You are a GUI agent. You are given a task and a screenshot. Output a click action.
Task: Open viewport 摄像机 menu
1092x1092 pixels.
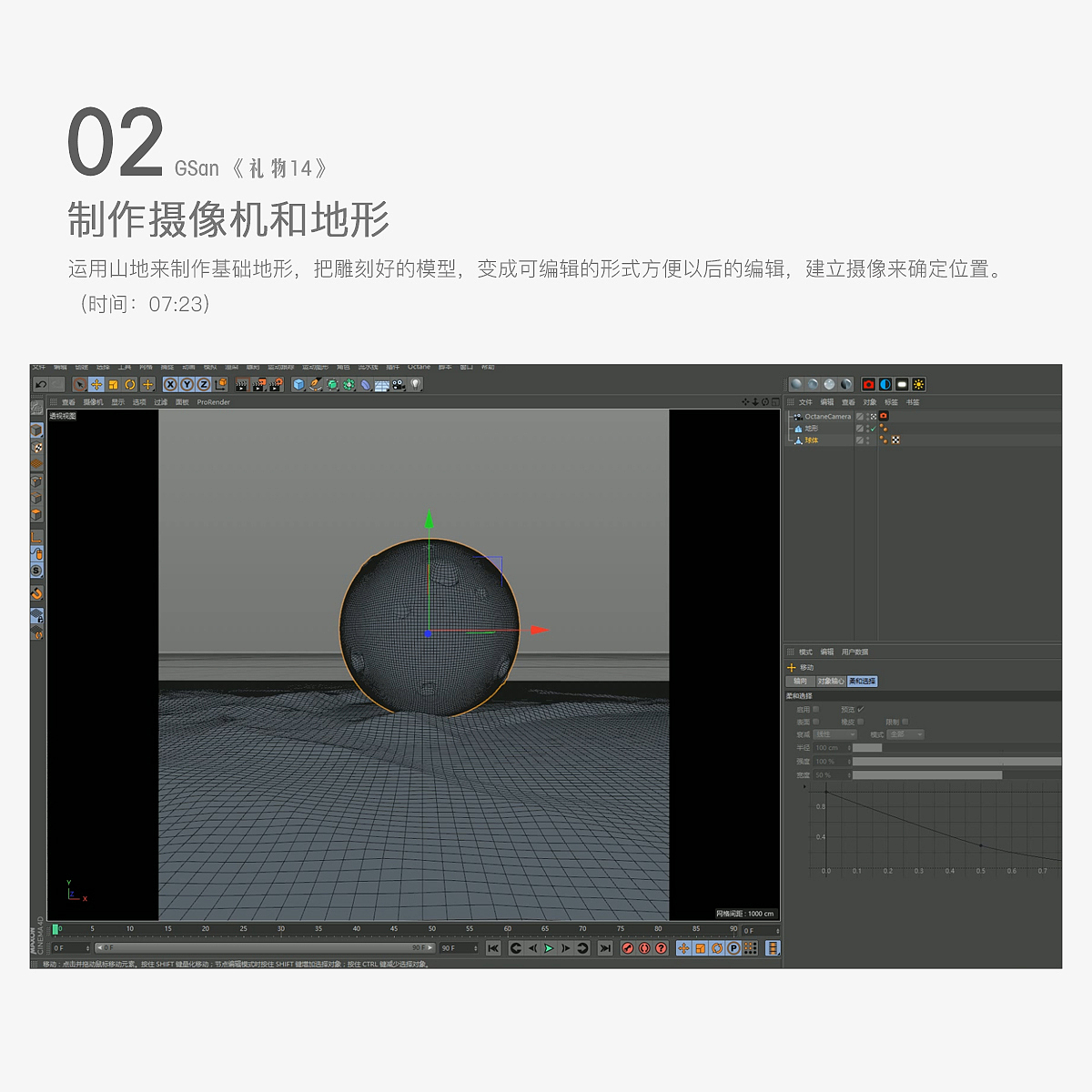pos(93,402)
